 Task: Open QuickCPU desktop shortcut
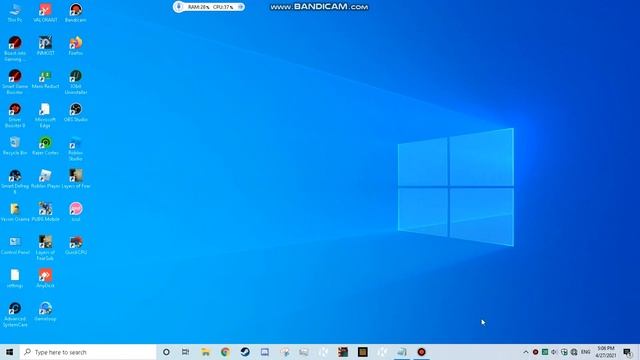[x=76, y=245]
